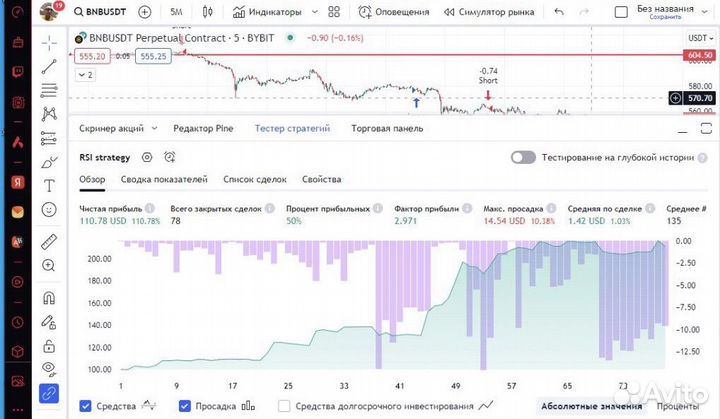Viewport: 720px width, 419px height.
Task: Select the ruler measure tool
Action: tap(49, 242)
